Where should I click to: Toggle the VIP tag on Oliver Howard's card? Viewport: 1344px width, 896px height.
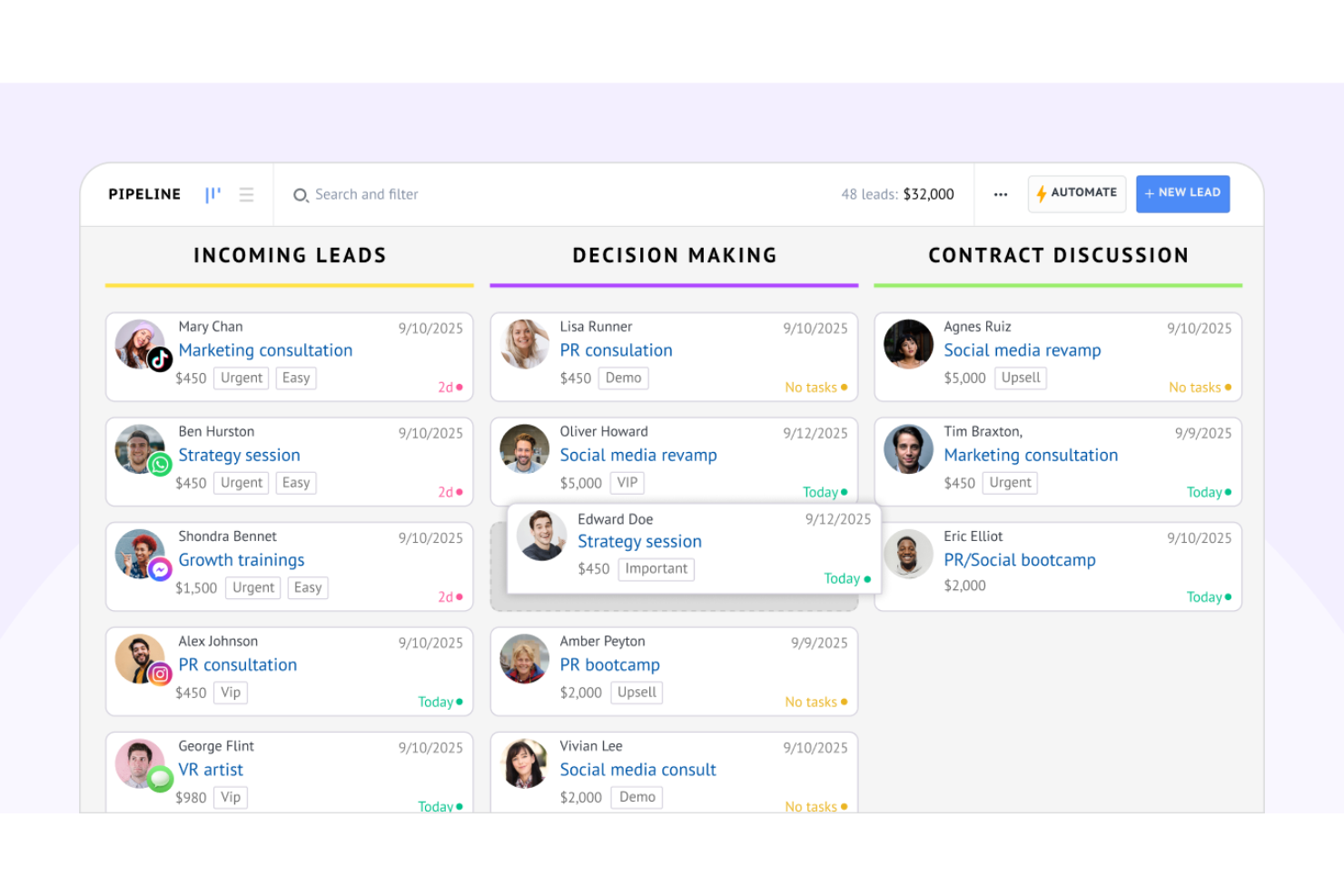pyautogui.click(x=627, y=482)
